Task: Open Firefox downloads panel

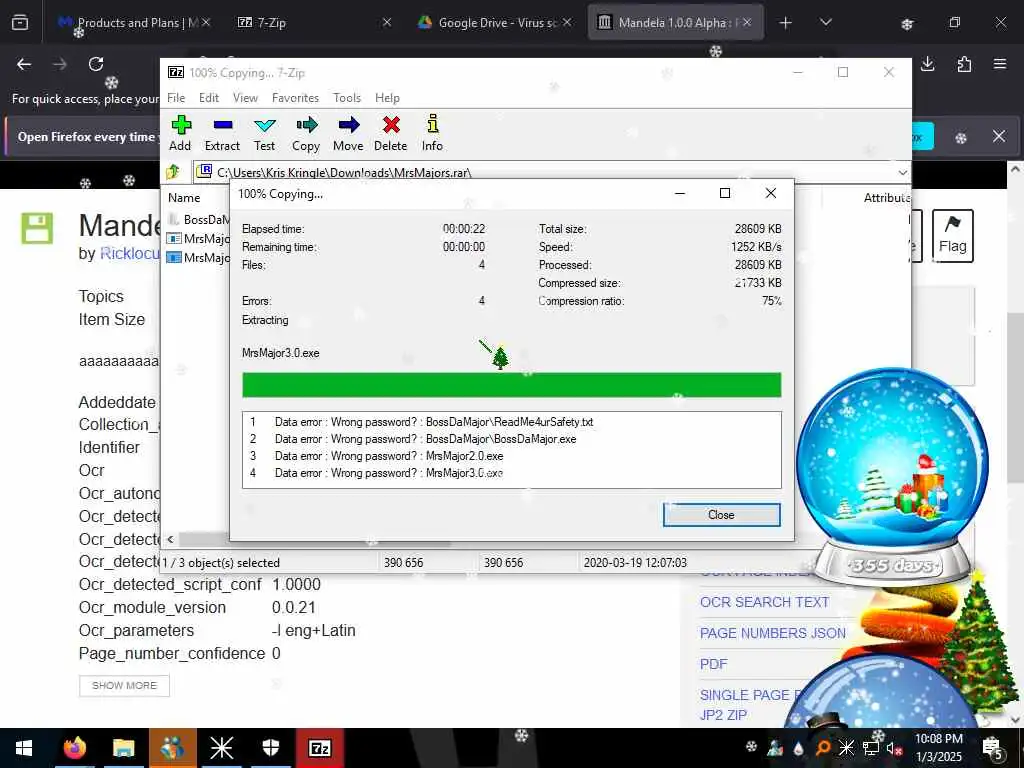Action: [x=928, y=64]
